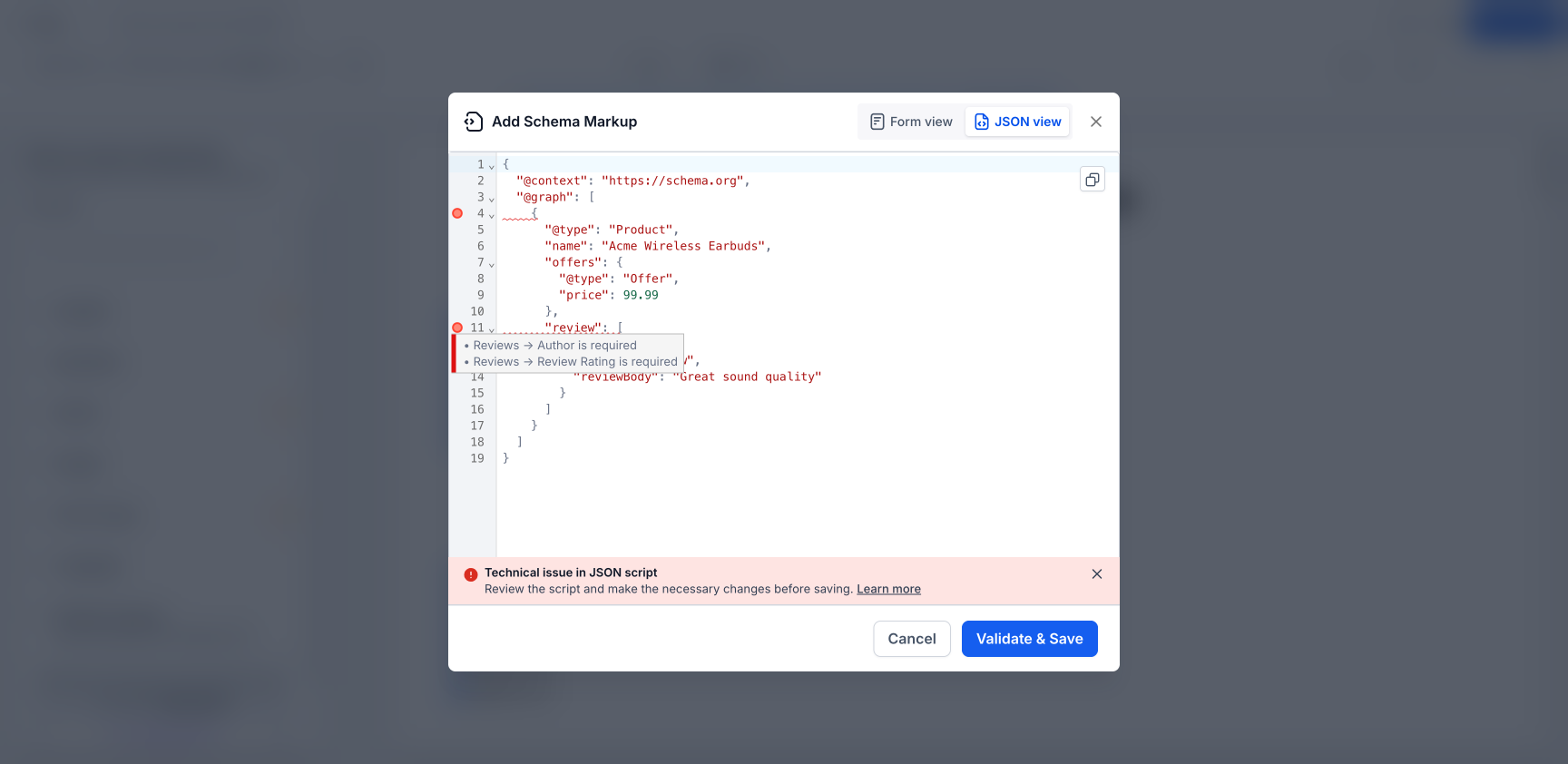The height and width of the screenshot is (764, 1568).
Task: Click the "@context" key on line 2
Action: (552, 181)
